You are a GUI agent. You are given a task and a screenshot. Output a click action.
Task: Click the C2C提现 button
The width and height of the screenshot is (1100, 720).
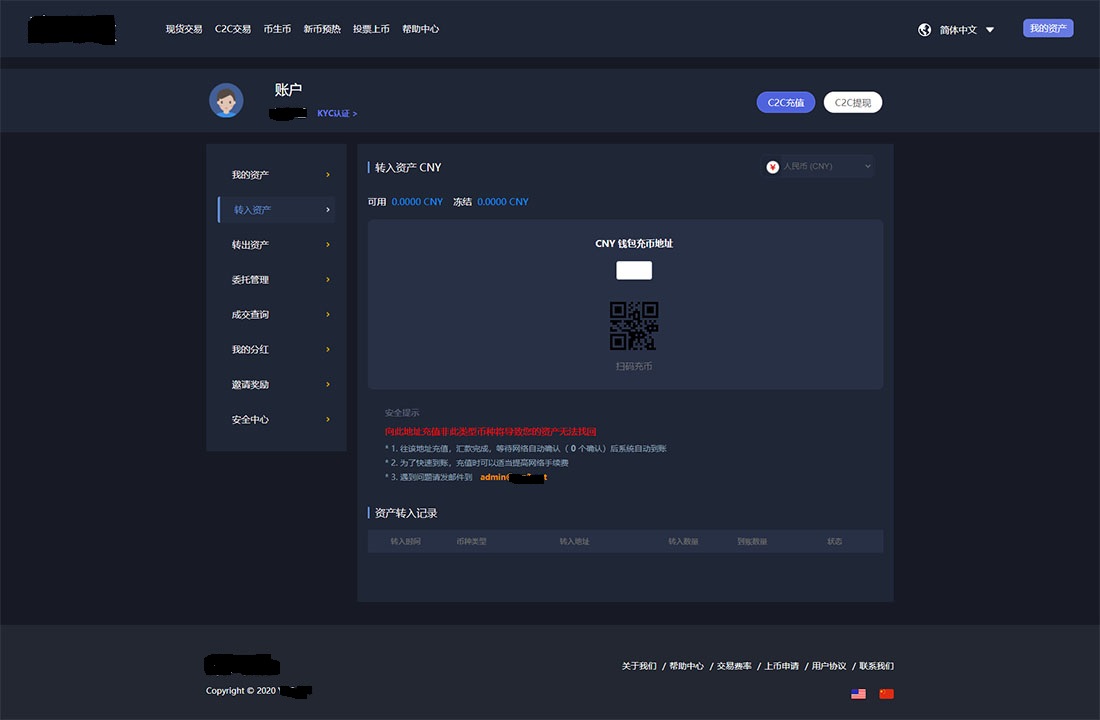click(x=852, y=102)
